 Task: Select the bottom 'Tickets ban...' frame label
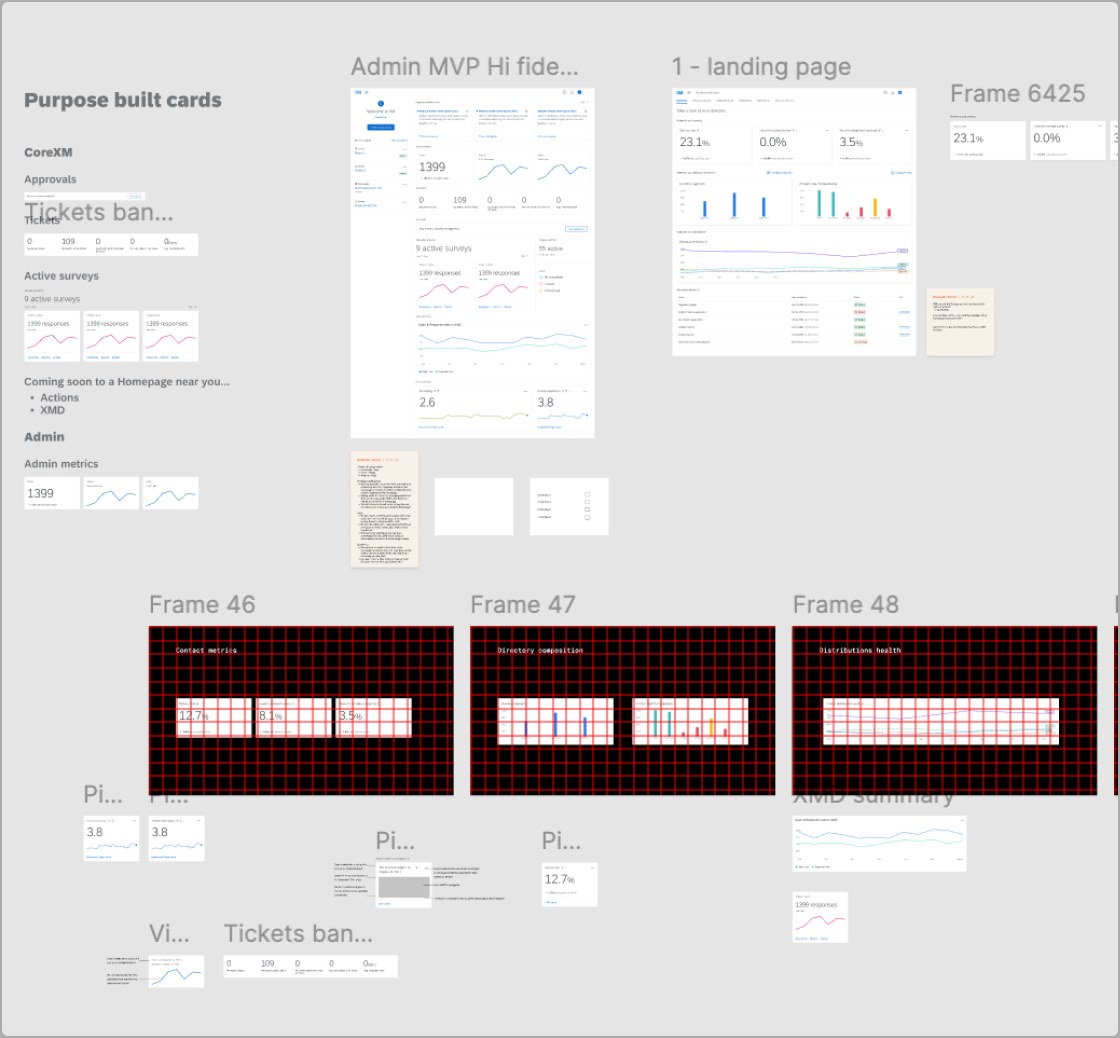pyautogui.click(x=298, y=934)
